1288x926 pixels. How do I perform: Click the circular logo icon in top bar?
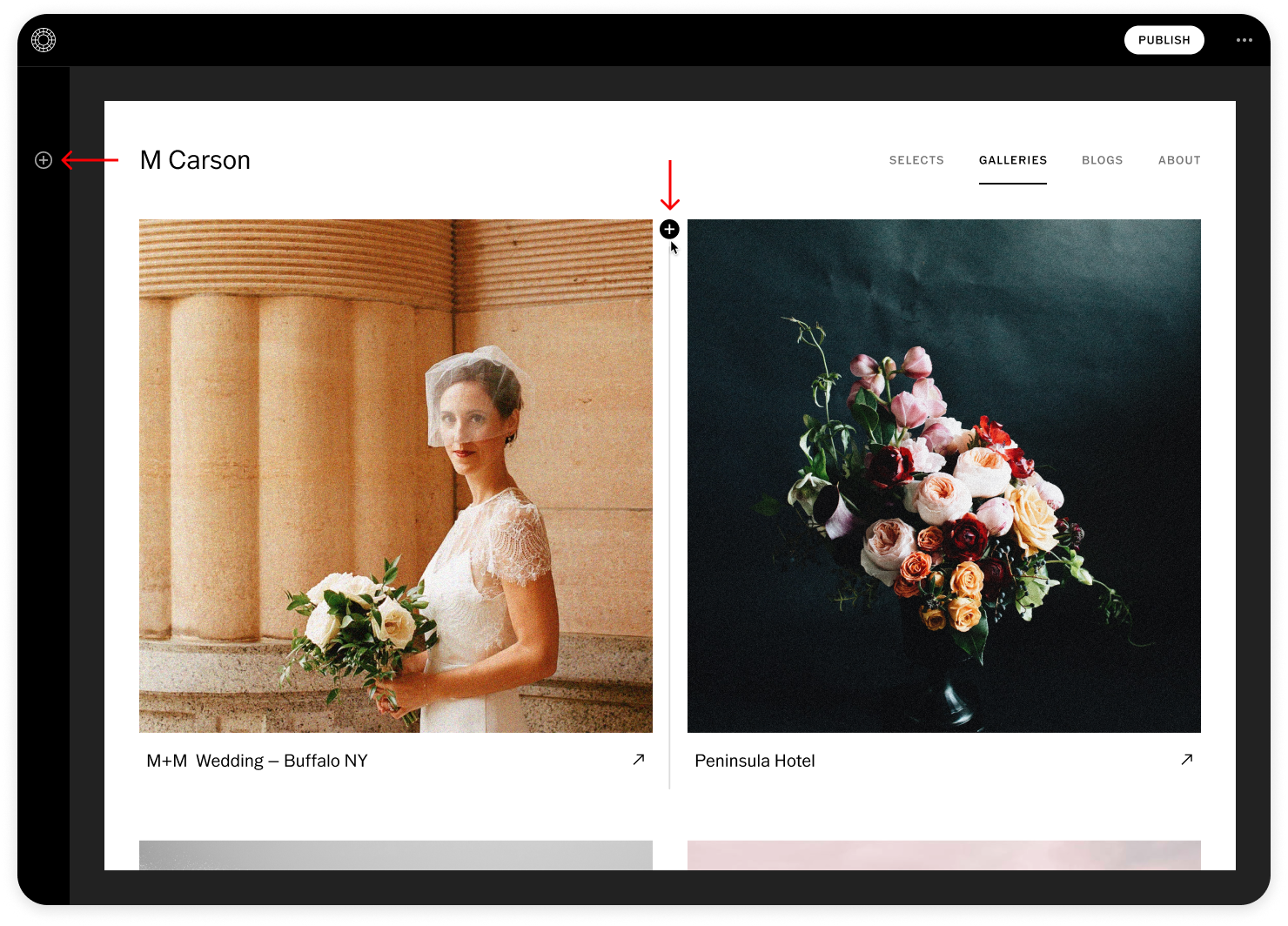click(x=44, y=40)
